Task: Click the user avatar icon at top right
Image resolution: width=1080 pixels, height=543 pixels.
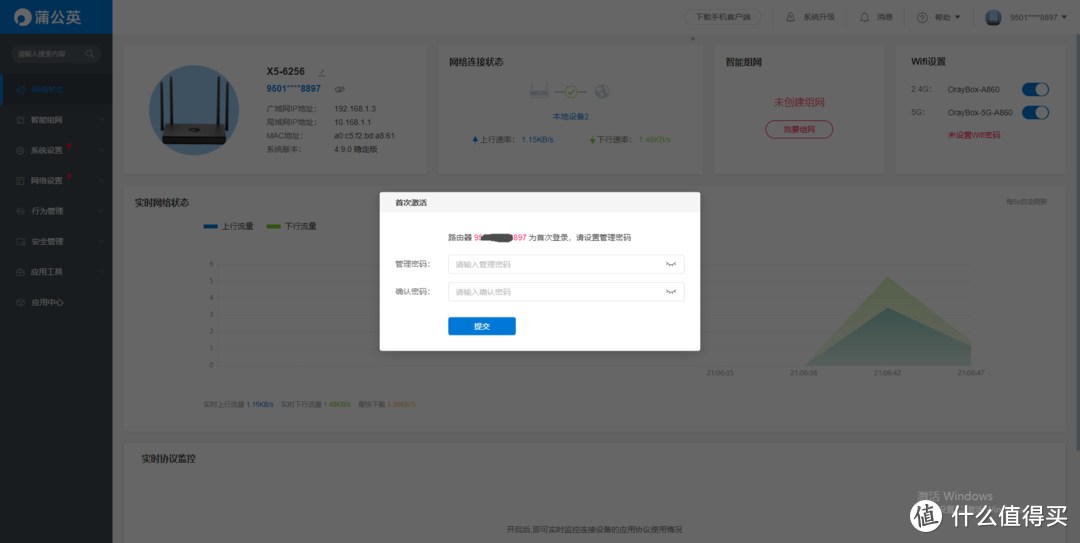Action: (x=993, y=17)
